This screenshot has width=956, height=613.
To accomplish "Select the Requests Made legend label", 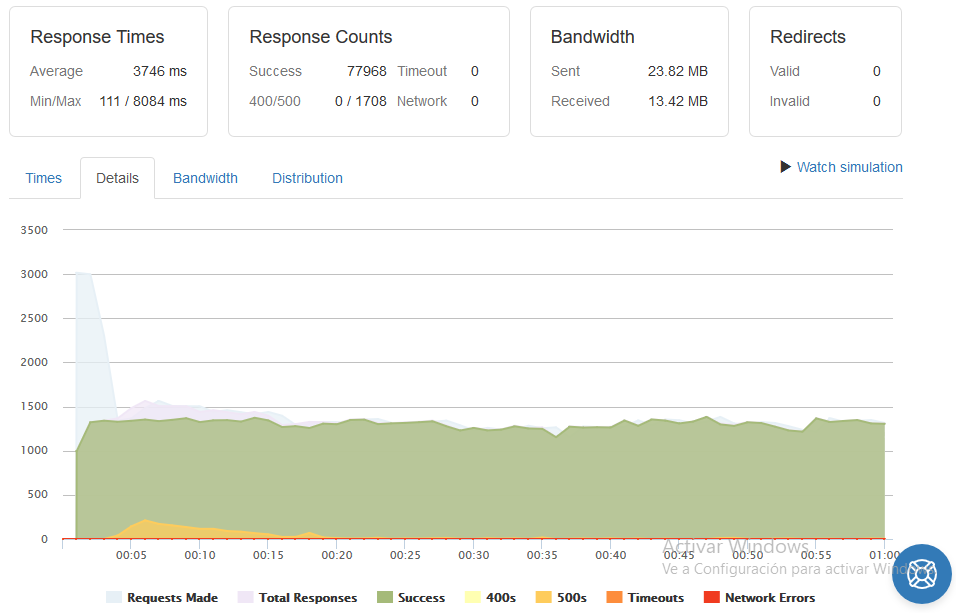I will click(x=173, y=598).
